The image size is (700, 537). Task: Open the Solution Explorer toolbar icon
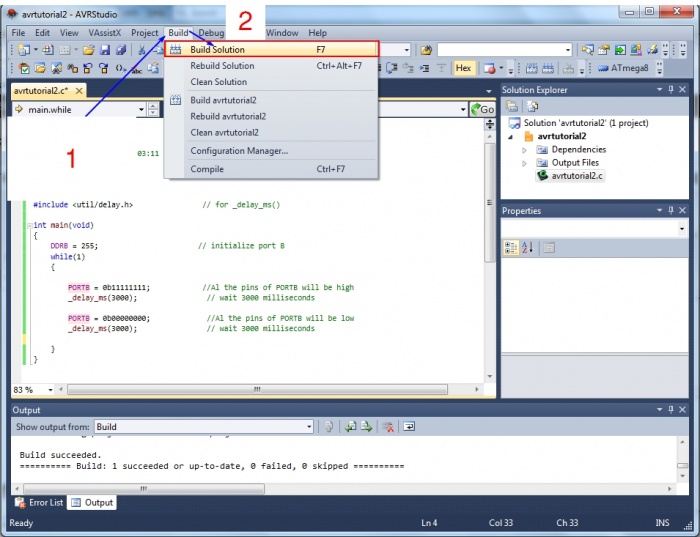click(x=588, y=50)
